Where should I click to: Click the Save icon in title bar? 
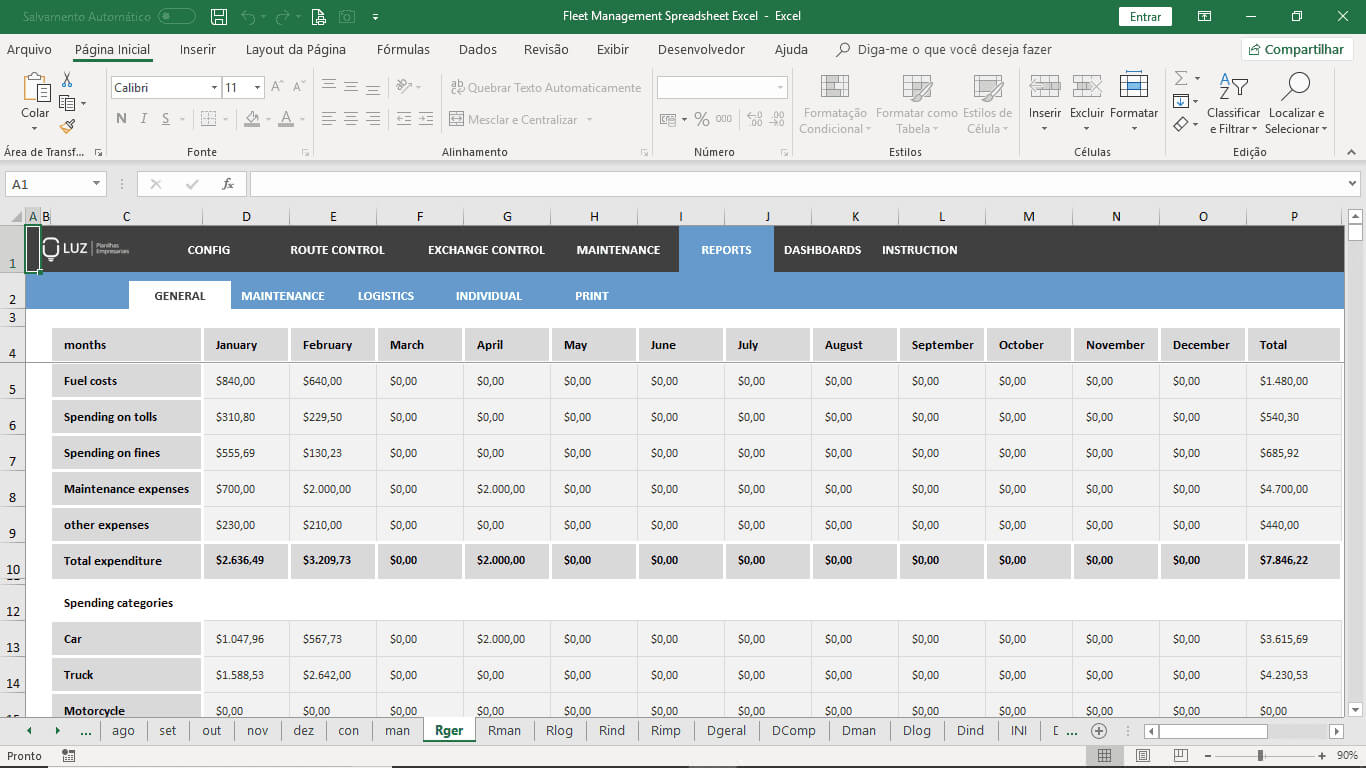(219, 17)
